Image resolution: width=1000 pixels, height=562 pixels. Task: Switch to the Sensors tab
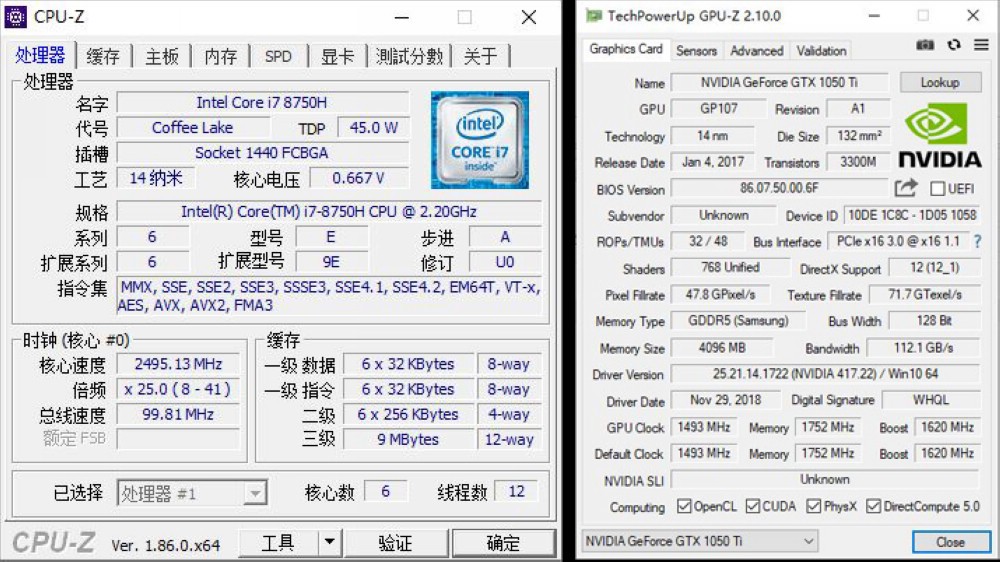coord(696,51)
